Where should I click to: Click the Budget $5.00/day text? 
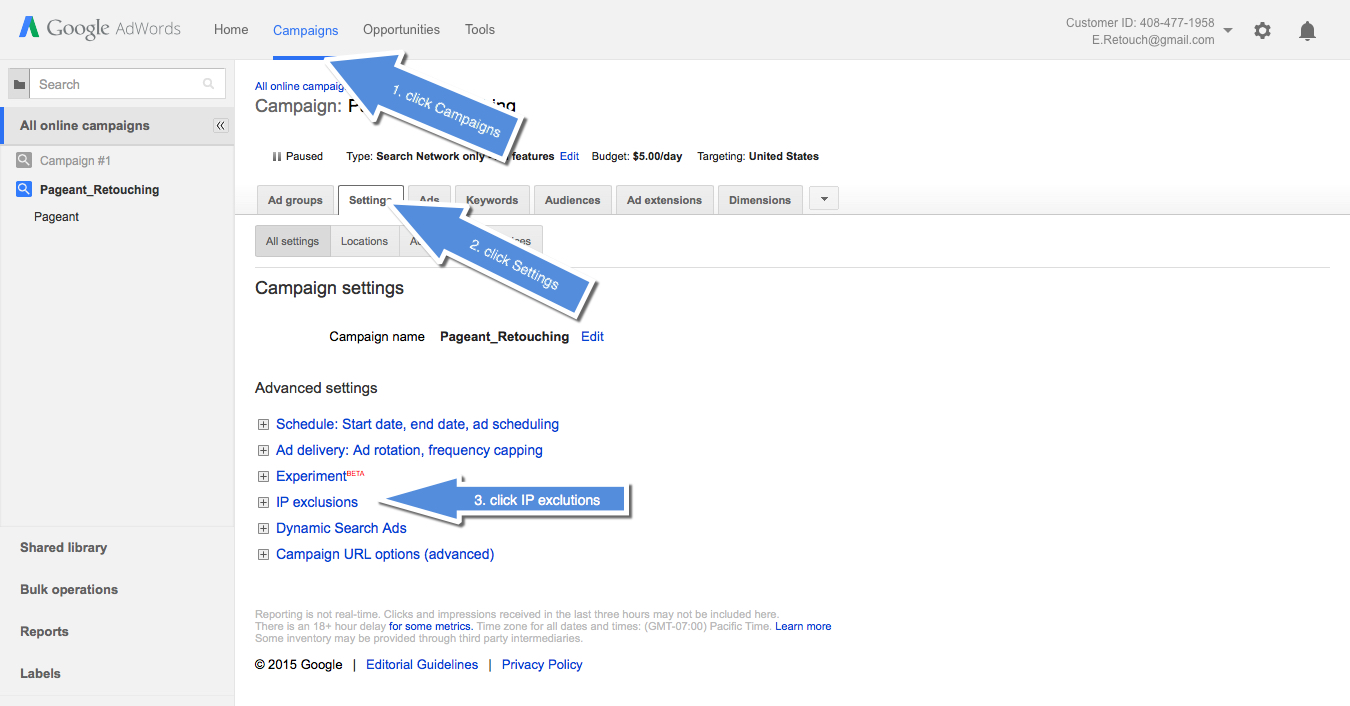639,156
